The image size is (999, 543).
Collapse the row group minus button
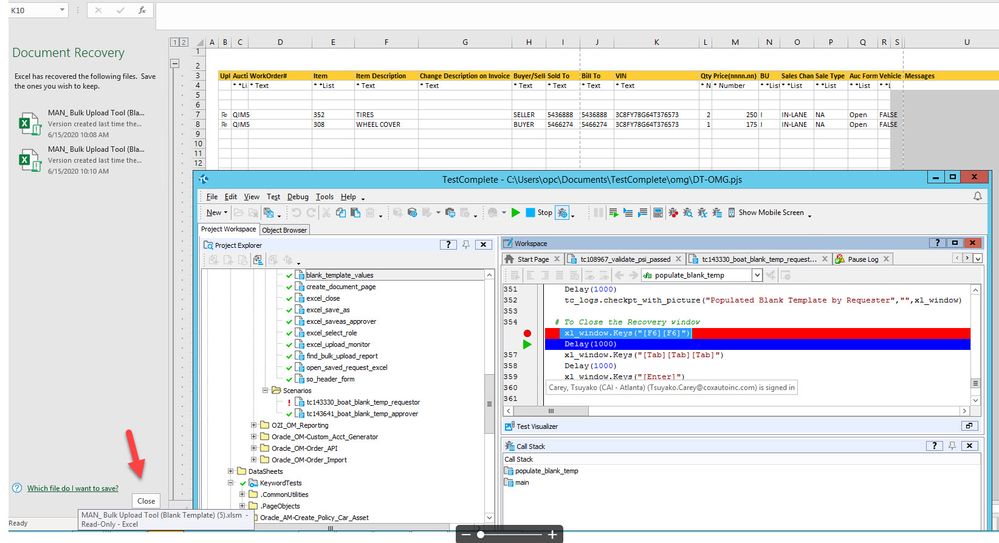(x=177, y=63)
